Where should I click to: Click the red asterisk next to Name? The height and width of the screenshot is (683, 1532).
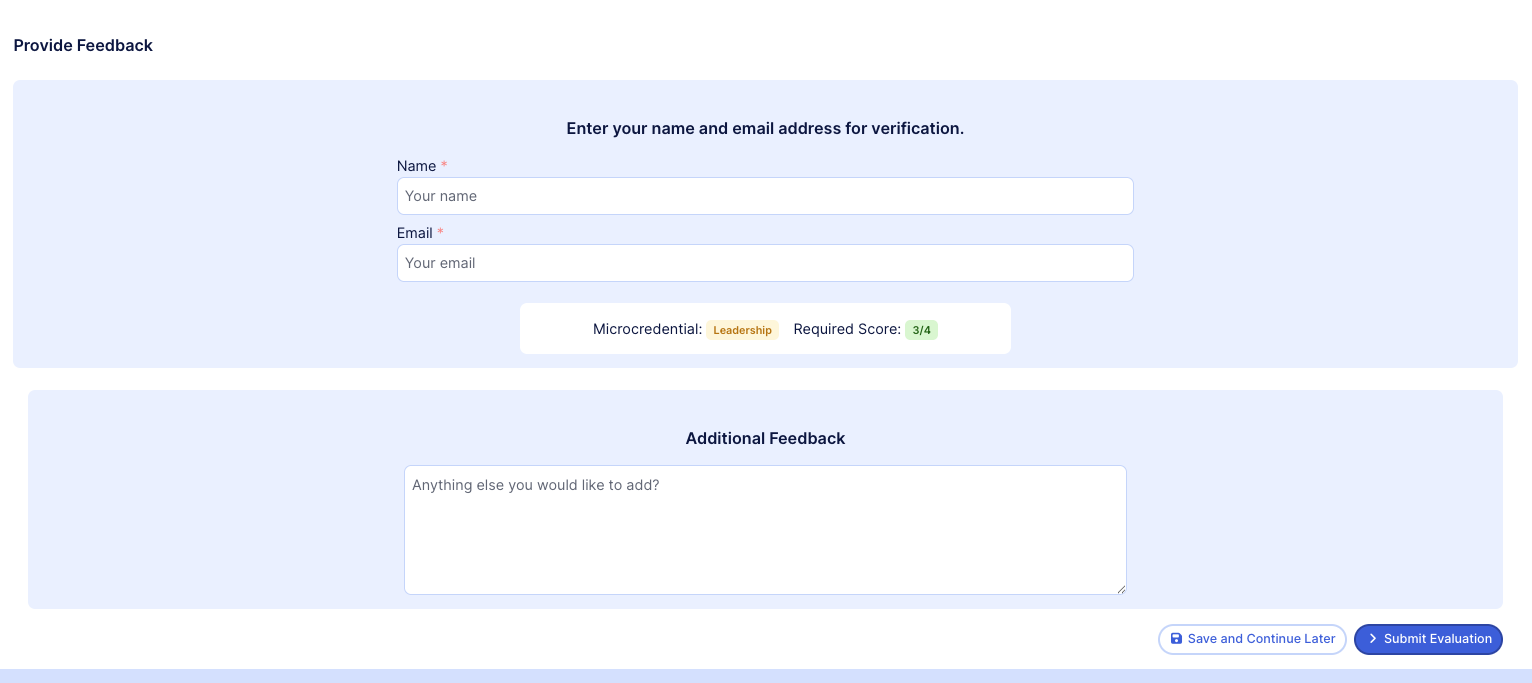pos(444,166)
